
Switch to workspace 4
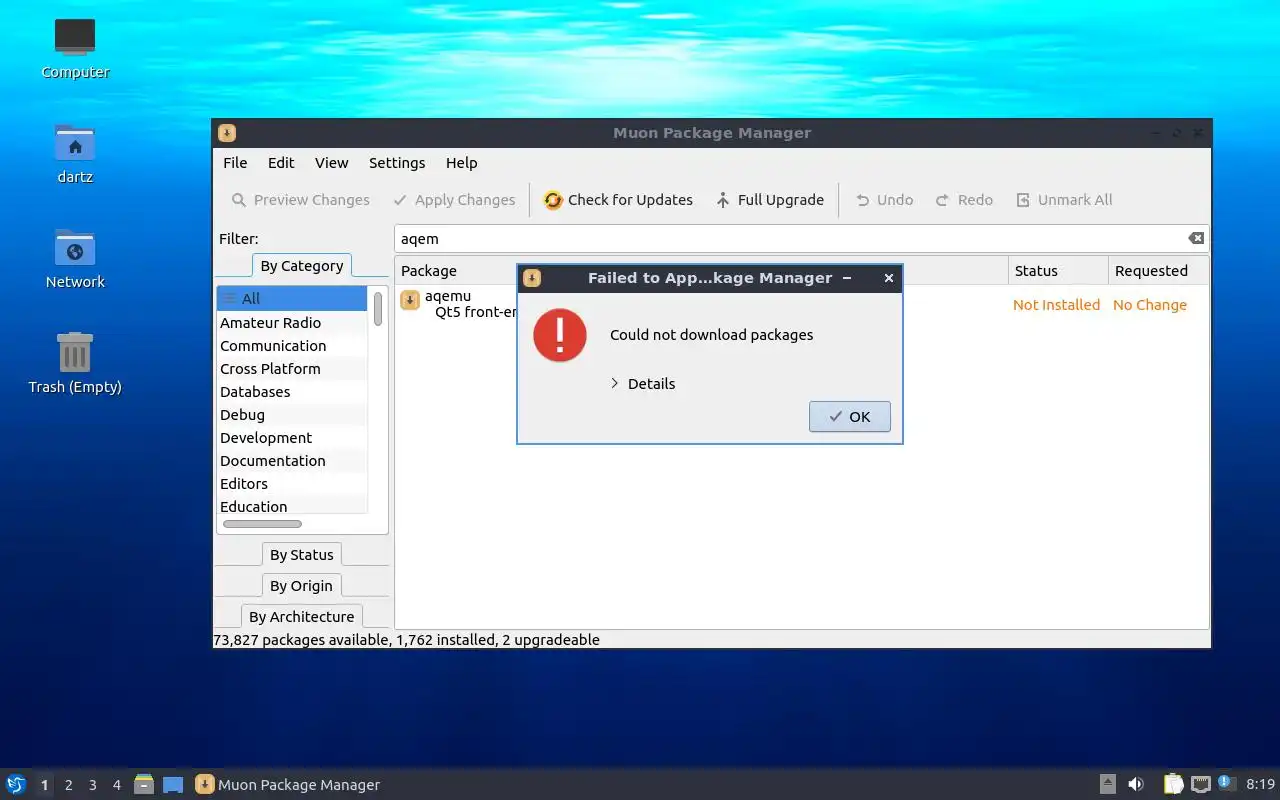[x=116, y=785]
